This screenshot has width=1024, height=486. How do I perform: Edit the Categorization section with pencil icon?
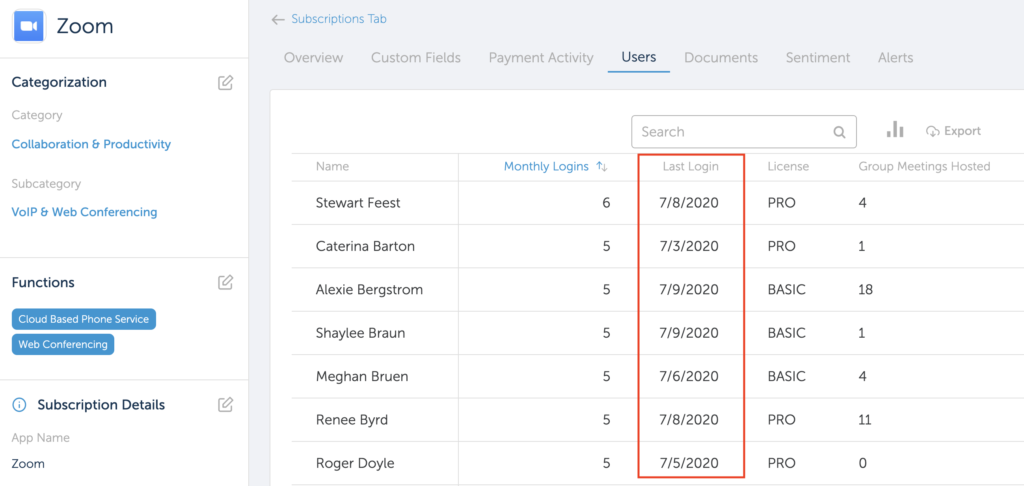(225, 83)
